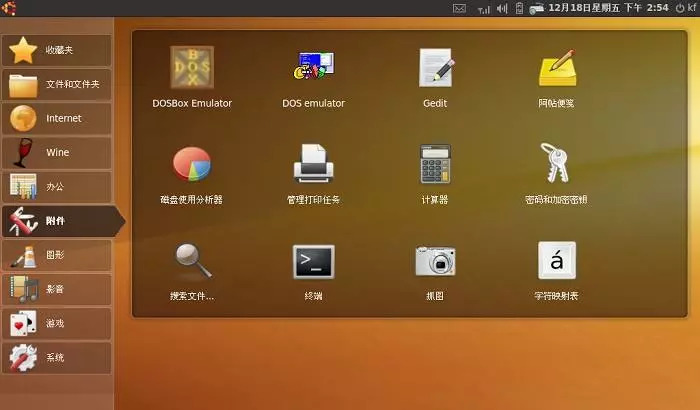Open the Office category with spreadsheet icon
The image size is (700, 410).
click(57, 187)
